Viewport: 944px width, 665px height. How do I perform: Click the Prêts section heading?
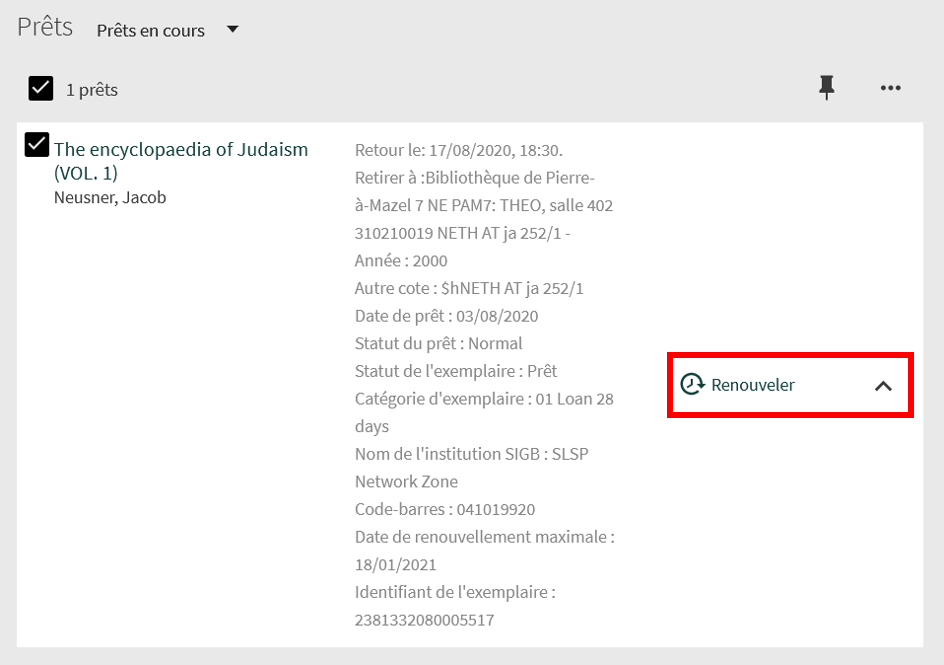click(x=45, y=27)
